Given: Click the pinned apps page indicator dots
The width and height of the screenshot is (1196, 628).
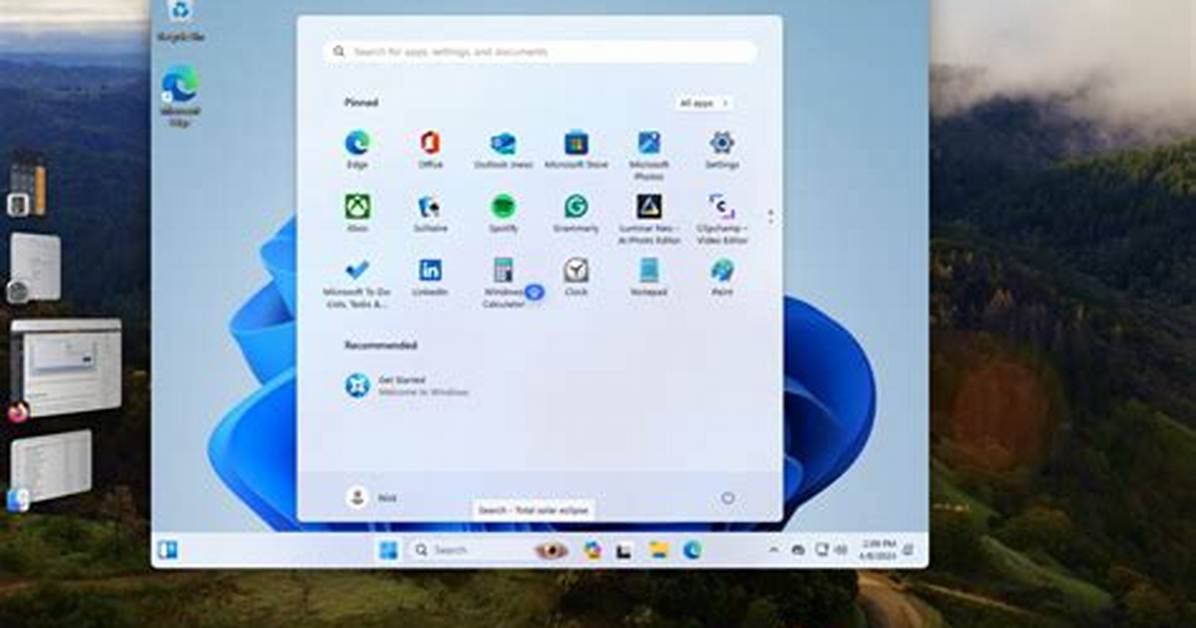Looking at the screenshot, I should 770,217.
